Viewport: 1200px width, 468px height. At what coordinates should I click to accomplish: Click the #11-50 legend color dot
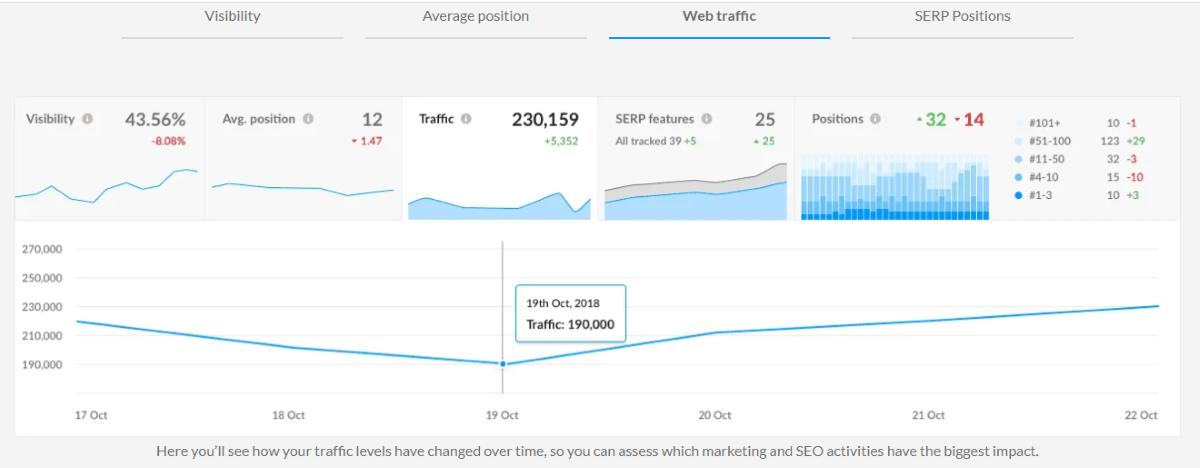tap(1018, 159)
